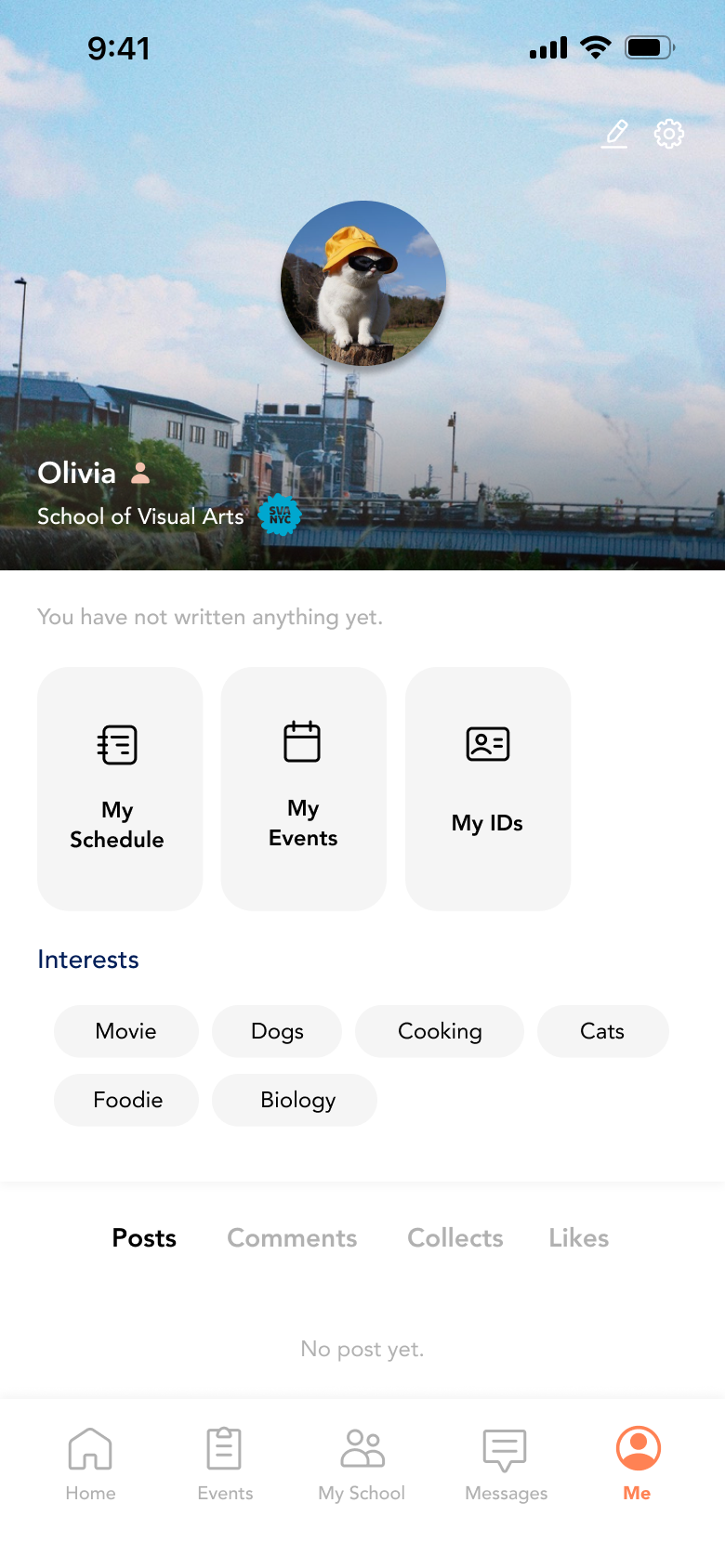Open the My Schedule card
Viewport: 725px width, 1568px height.
(120, 789)
